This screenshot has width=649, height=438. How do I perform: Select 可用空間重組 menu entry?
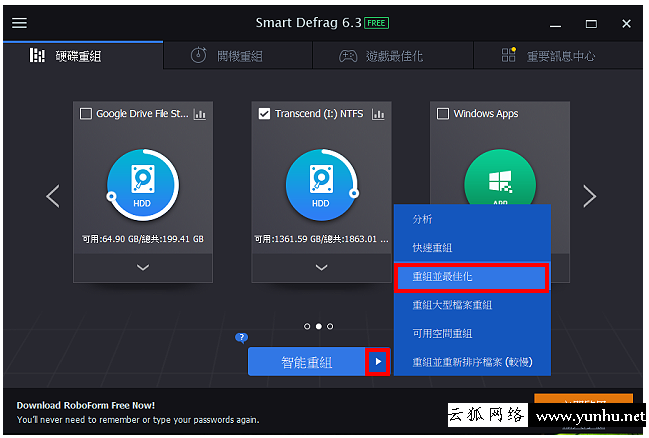(x=472, y=334)
